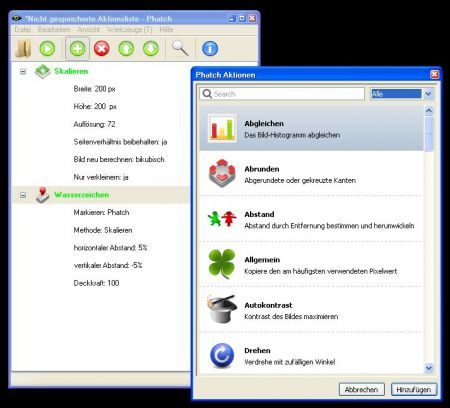Click Auflösung: 72 value
Image resolution: width=450 pixels, height=408 pixels.
[94, 124]
